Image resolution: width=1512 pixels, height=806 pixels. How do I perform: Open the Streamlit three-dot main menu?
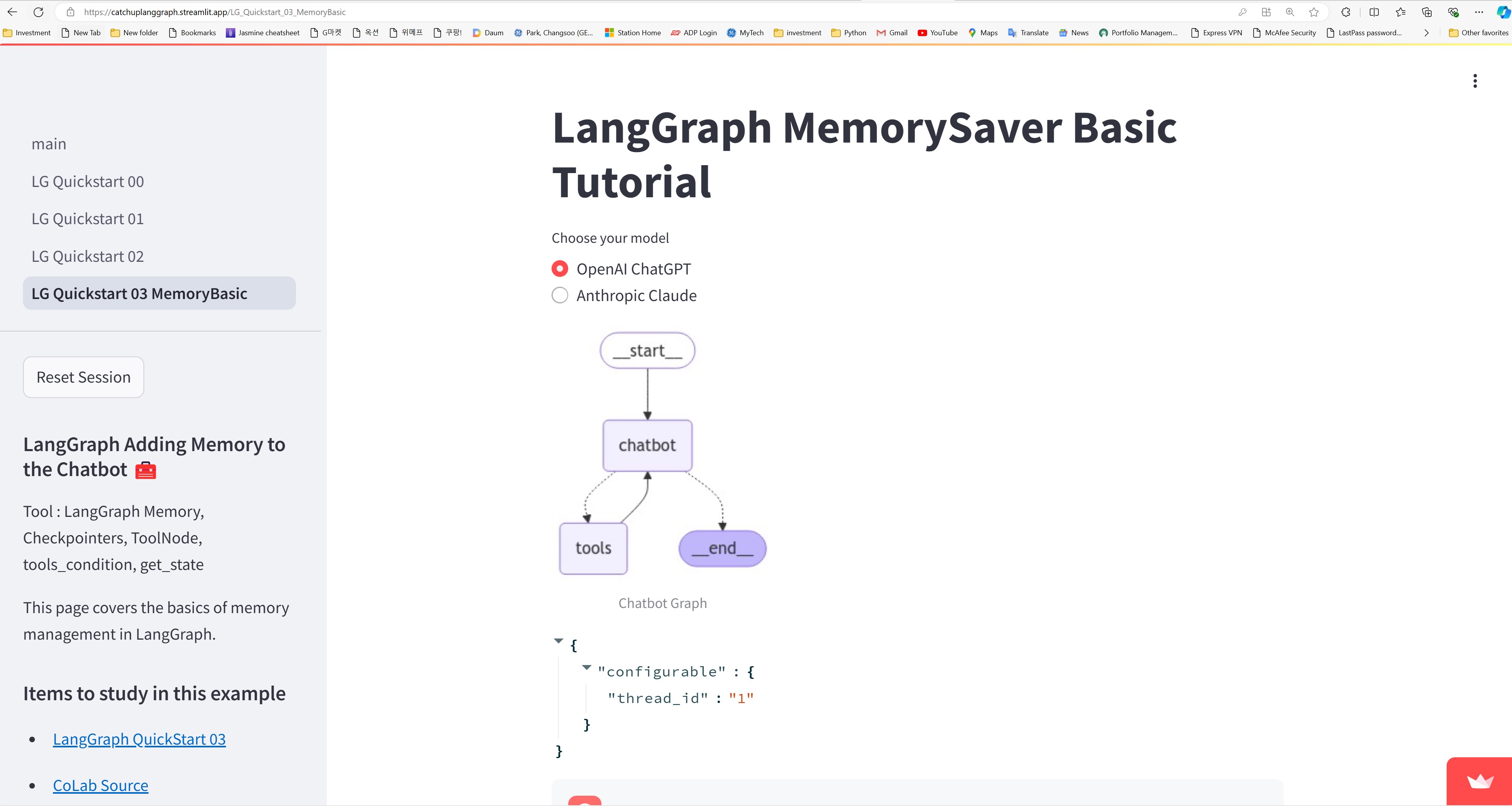(1474, 81)
